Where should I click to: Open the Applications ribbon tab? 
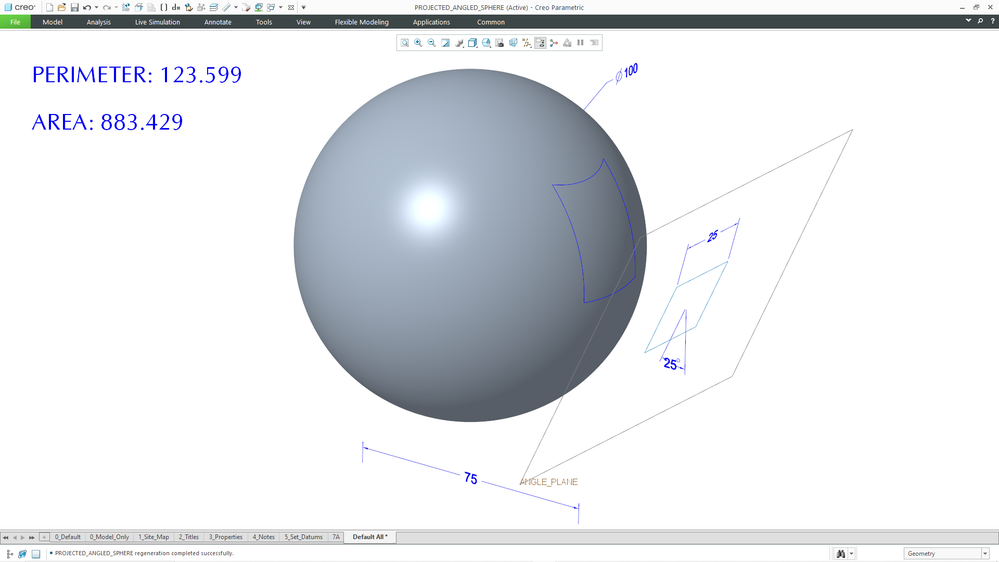[x=431, y=22]
